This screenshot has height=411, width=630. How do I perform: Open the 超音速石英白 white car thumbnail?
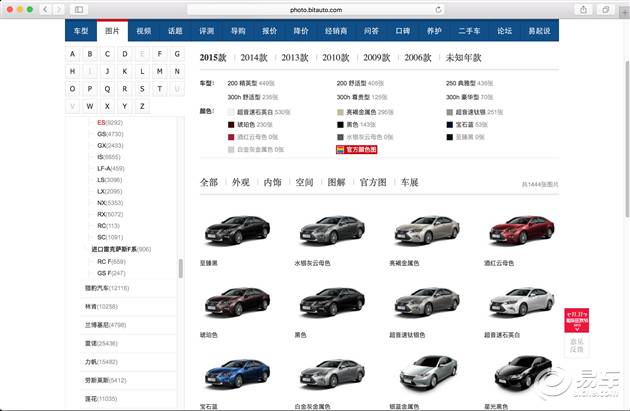pyautogui.click(x=522, y=302)
